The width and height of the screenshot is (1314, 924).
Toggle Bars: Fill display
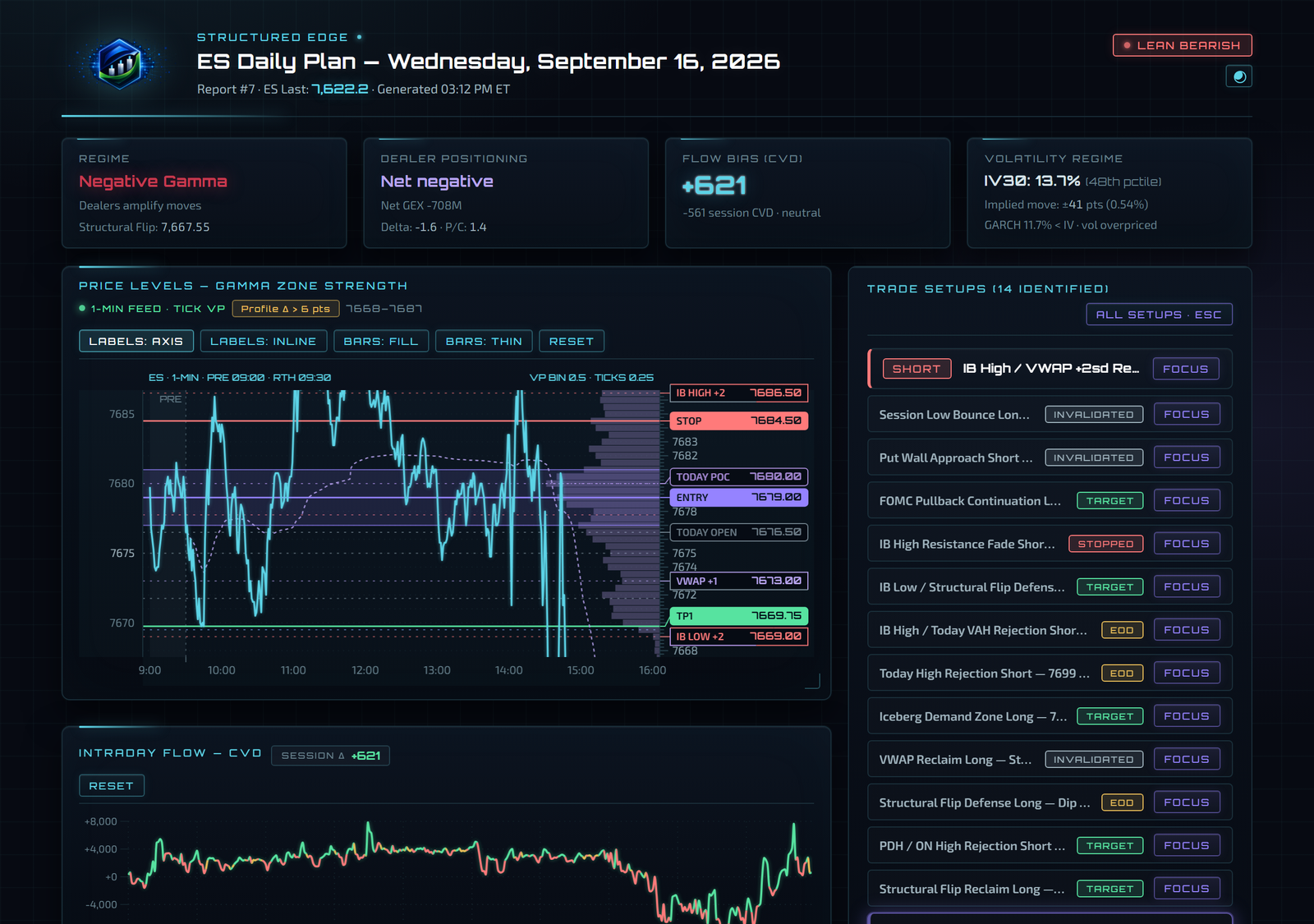(381, 342)
